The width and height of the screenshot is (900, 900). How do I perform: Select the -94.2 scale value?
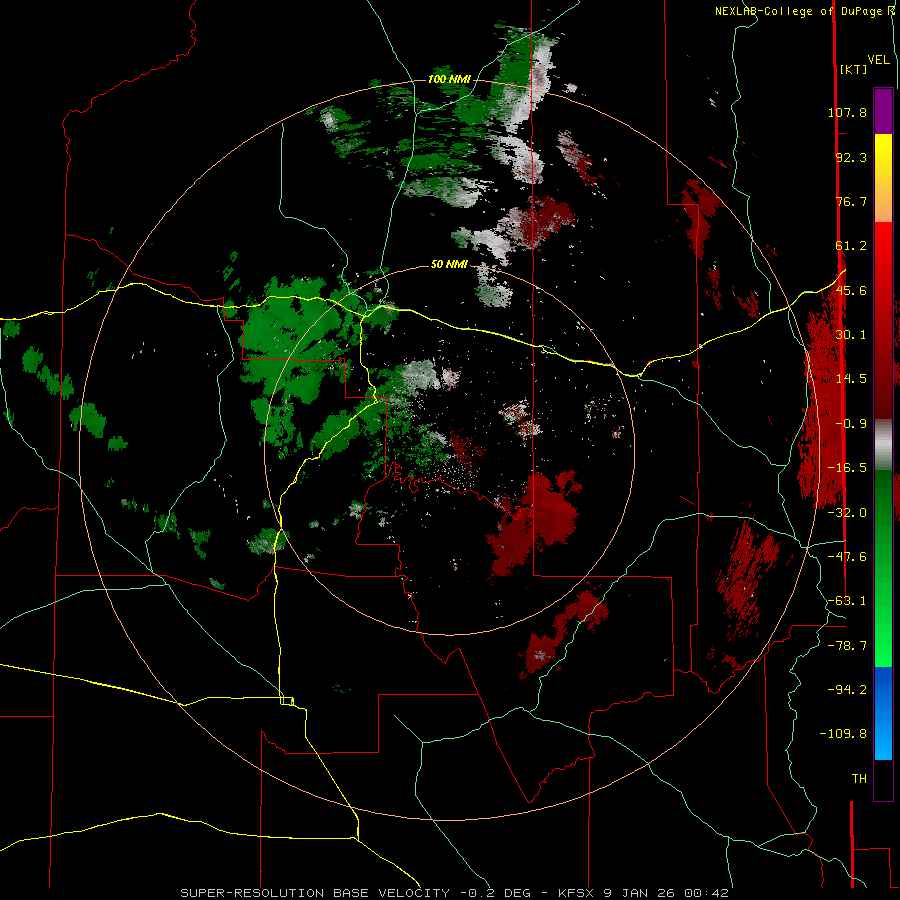[x=847, y=689]
